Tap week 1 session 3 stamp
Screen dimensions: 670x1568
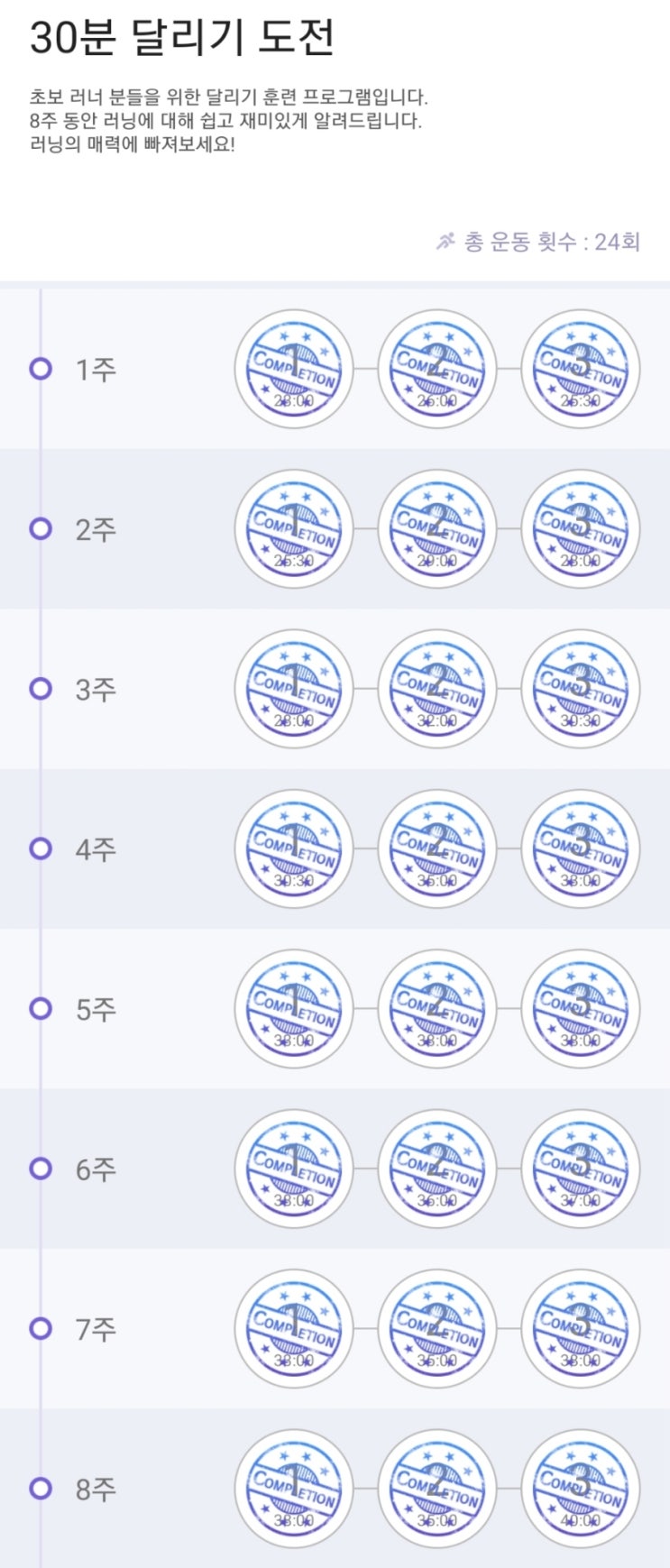(581, 369)
